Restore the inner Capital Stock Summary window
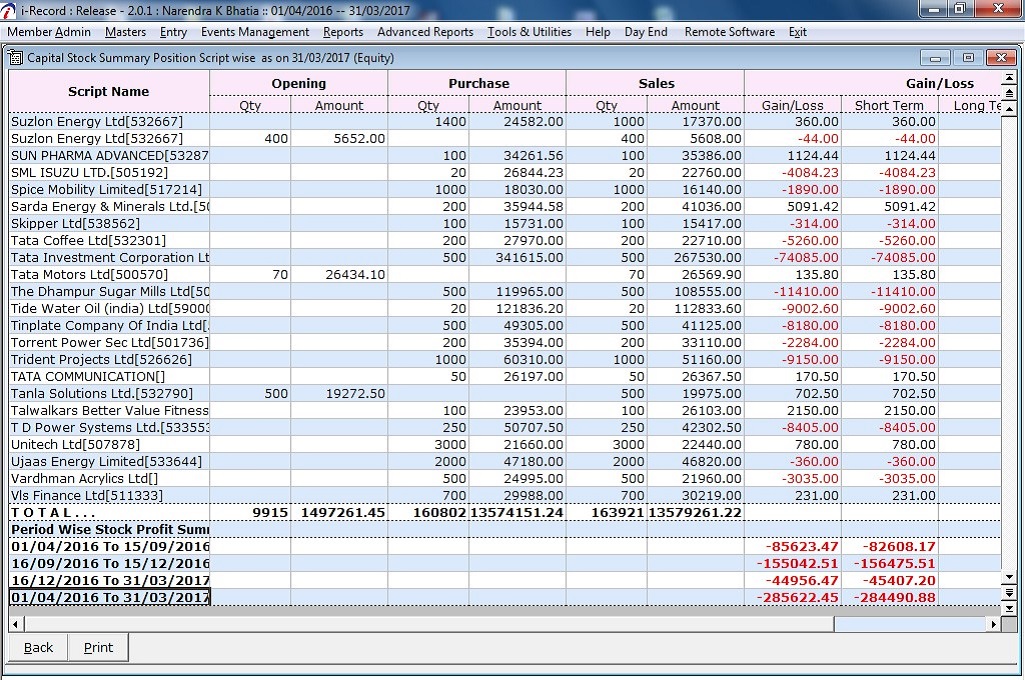This screenshot has height=680, width=1025. (968, 58)
